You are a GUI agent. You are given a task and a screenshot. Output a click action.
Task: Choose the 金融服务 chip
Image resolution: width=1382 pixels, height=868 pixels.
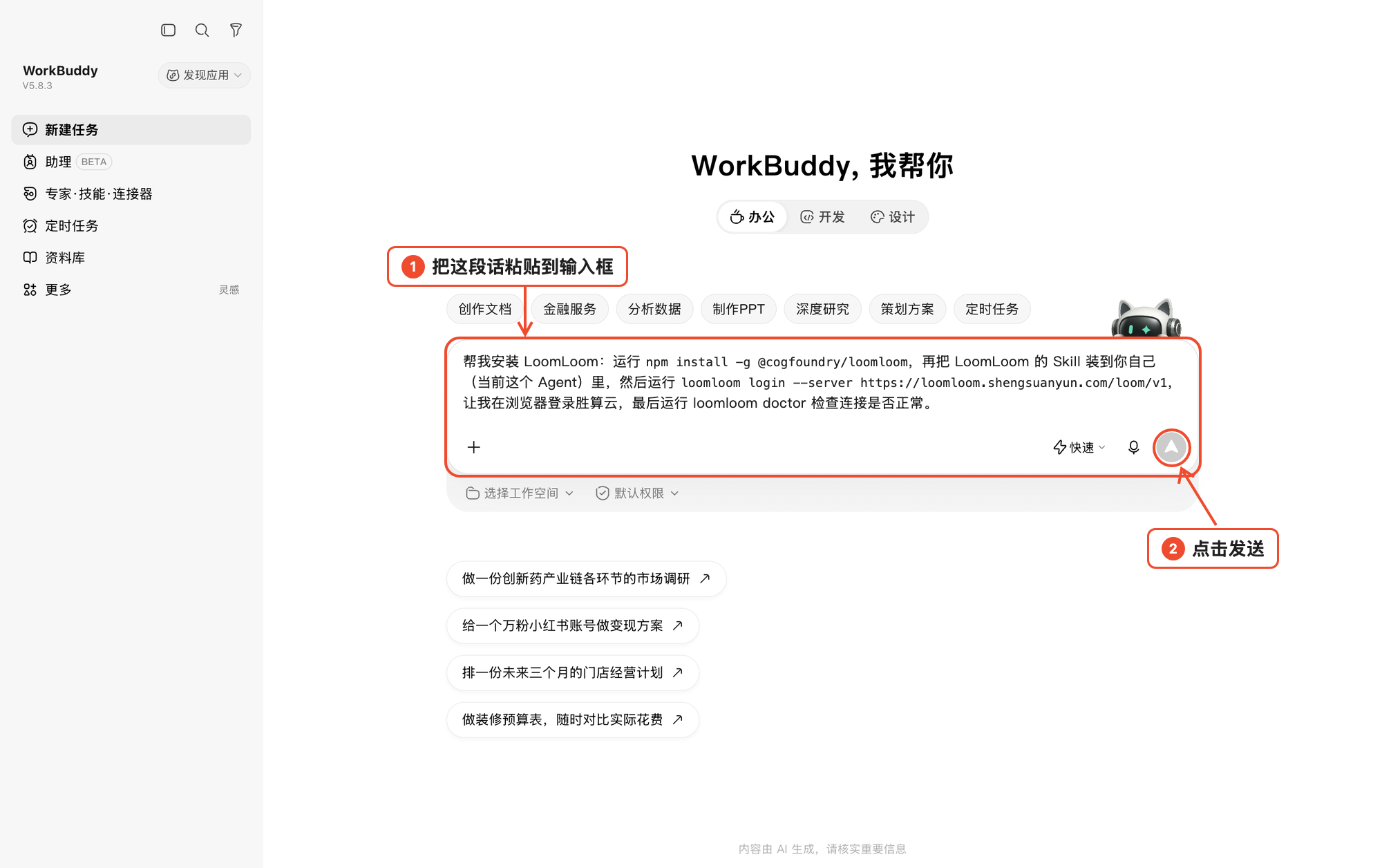point(569,309)
